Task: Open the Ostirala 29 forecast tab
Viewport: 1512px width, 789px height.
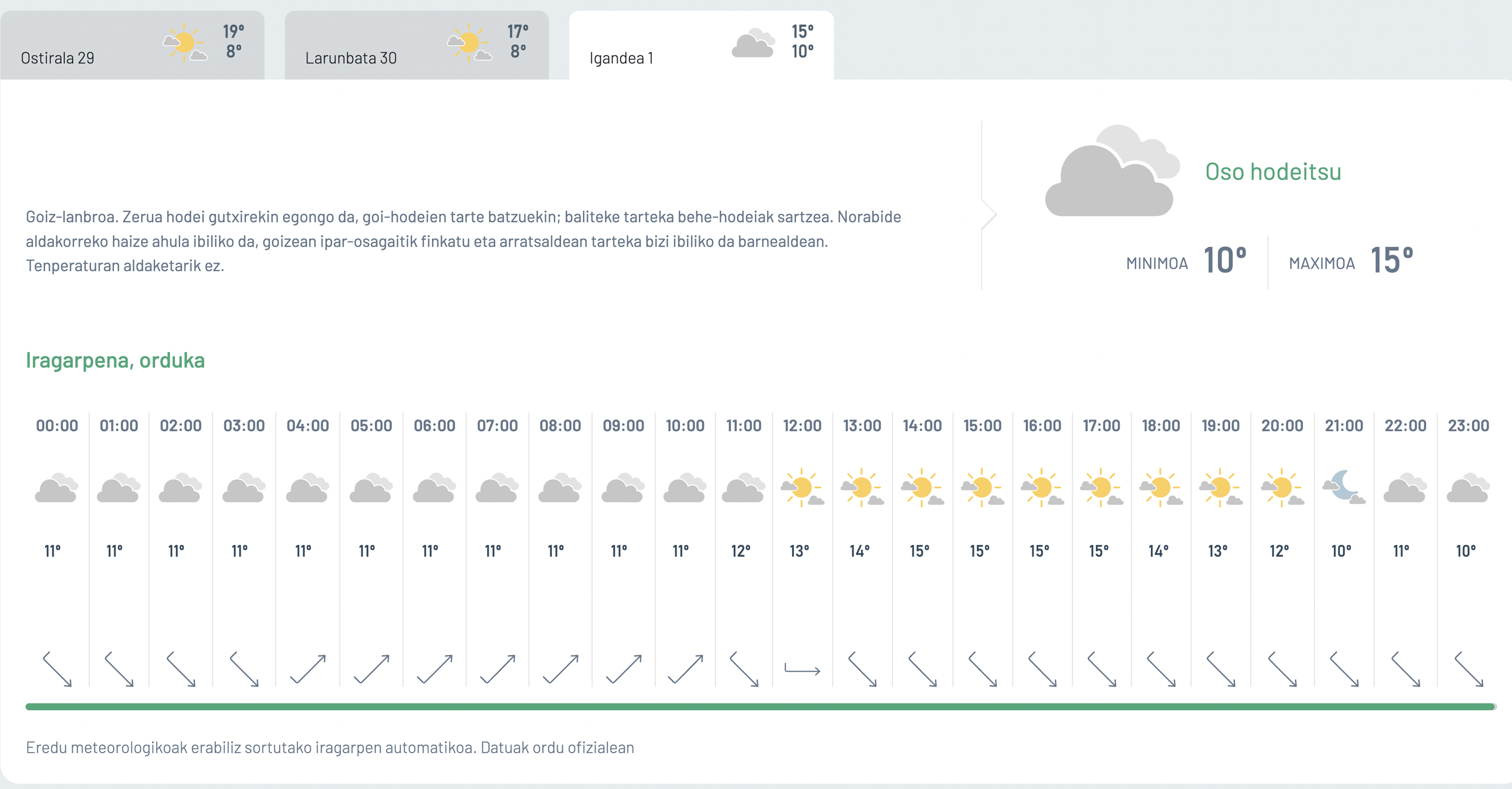Action: point(132,45)
